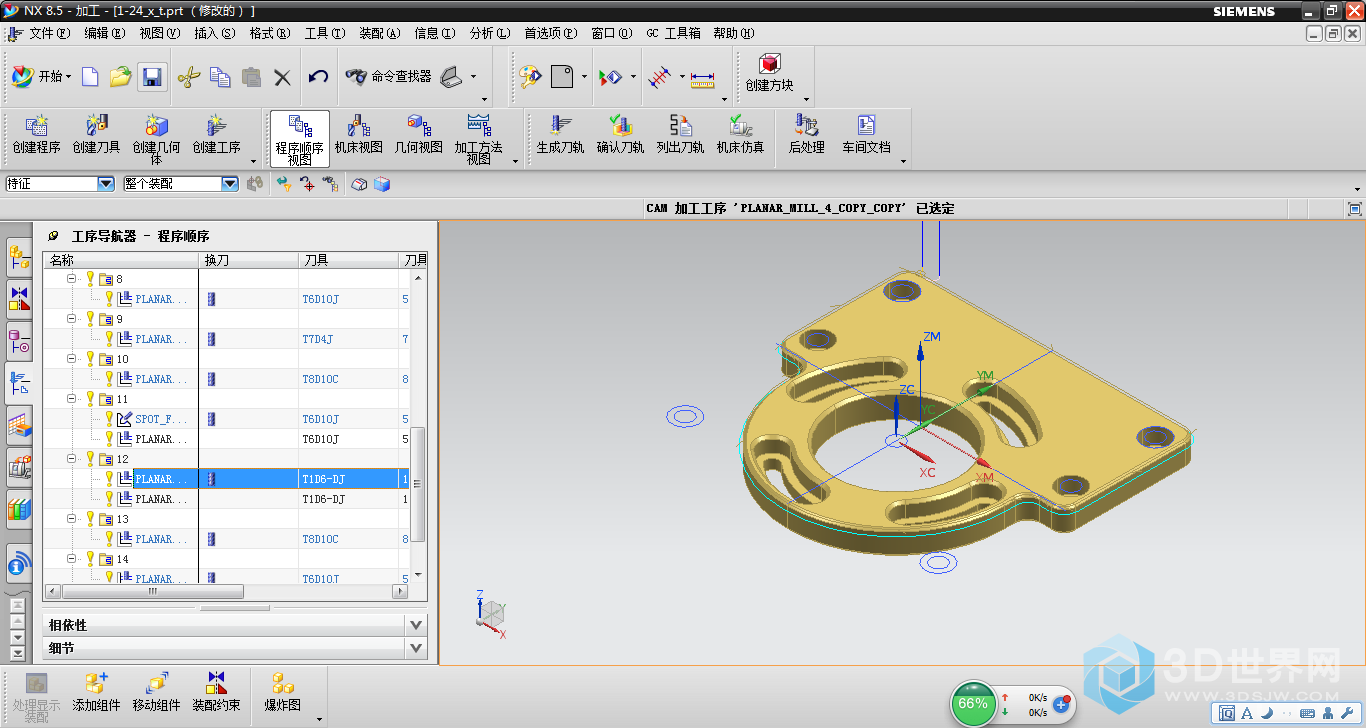This screenshot has height=728, width=1366.
Task: Click 装配约束 assembly constraints button
Action: click(x=216, y=692)
